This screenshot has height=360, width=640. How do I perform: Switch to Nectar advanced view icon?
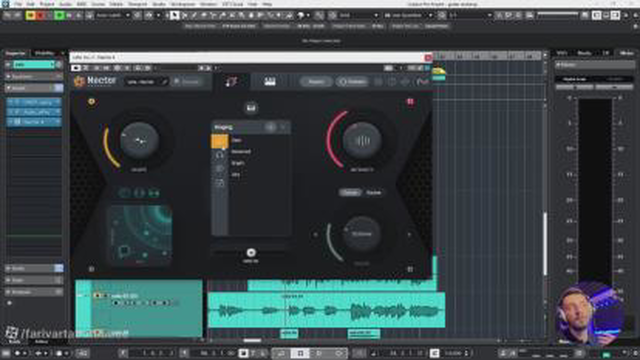(x=270, y=82)
